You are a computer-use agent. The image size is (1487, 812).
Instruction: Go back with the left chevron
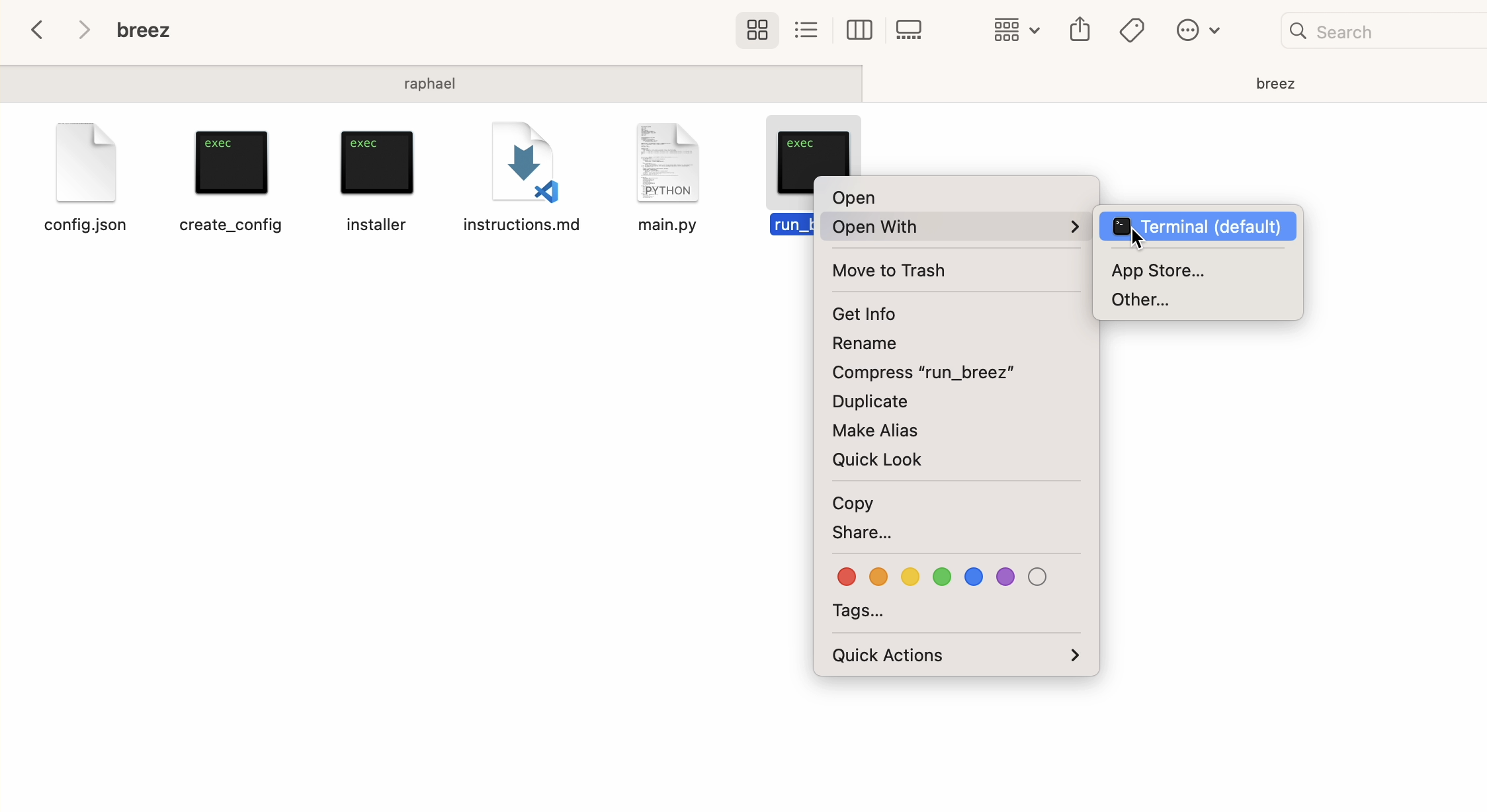click(38, 30)
